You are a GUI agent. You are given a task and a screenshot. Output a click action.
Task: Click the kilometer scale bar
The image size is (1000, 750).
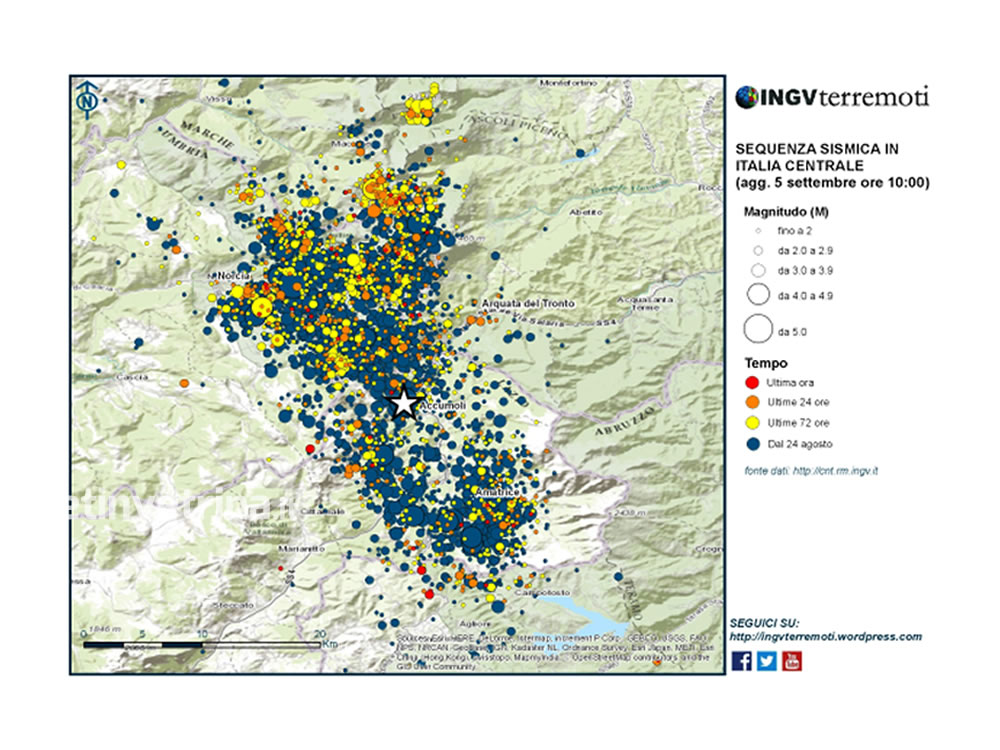(x=202, y=645)
